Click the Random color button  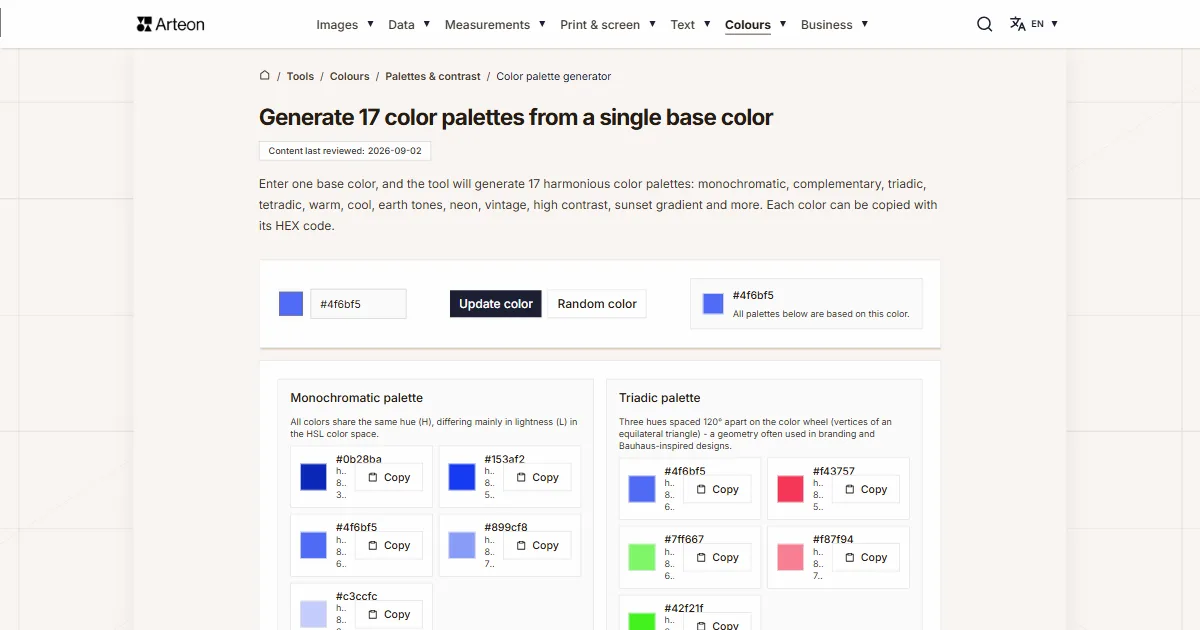[597, 304]
